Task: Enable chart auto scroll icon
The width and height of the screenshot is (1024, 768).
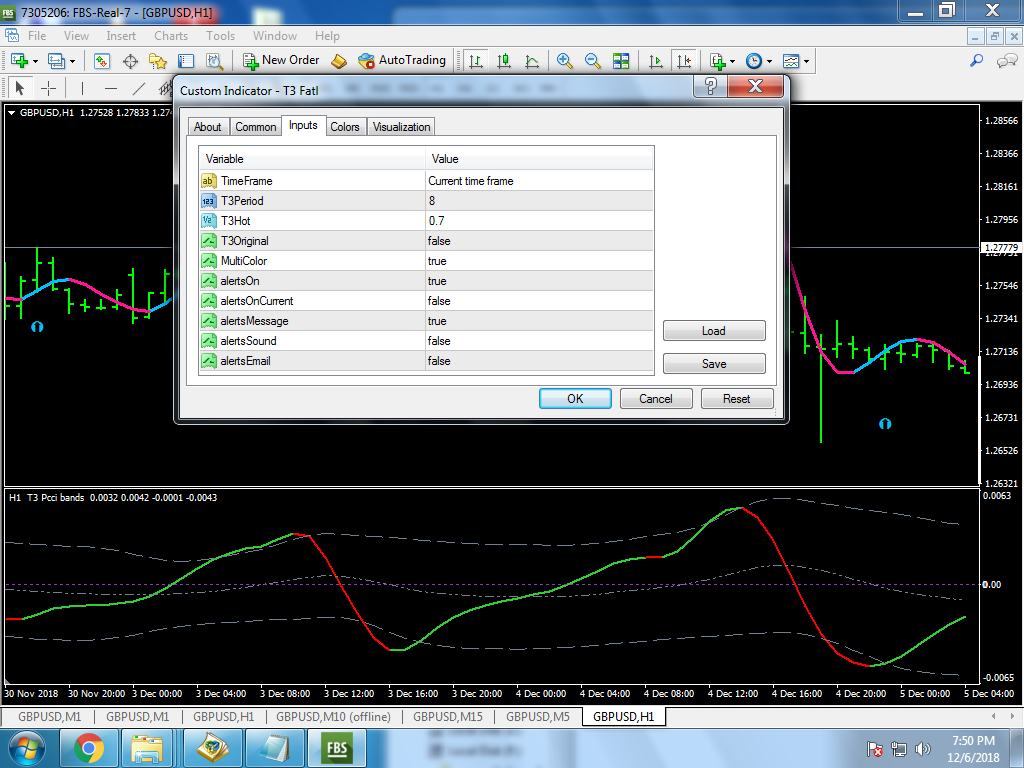Action: click(x=656, y=61)
